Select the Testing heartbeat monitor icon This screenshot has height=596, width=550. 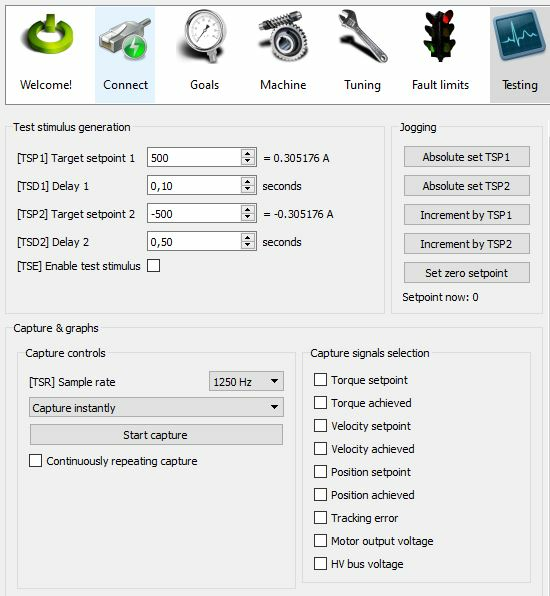point(520,36)
